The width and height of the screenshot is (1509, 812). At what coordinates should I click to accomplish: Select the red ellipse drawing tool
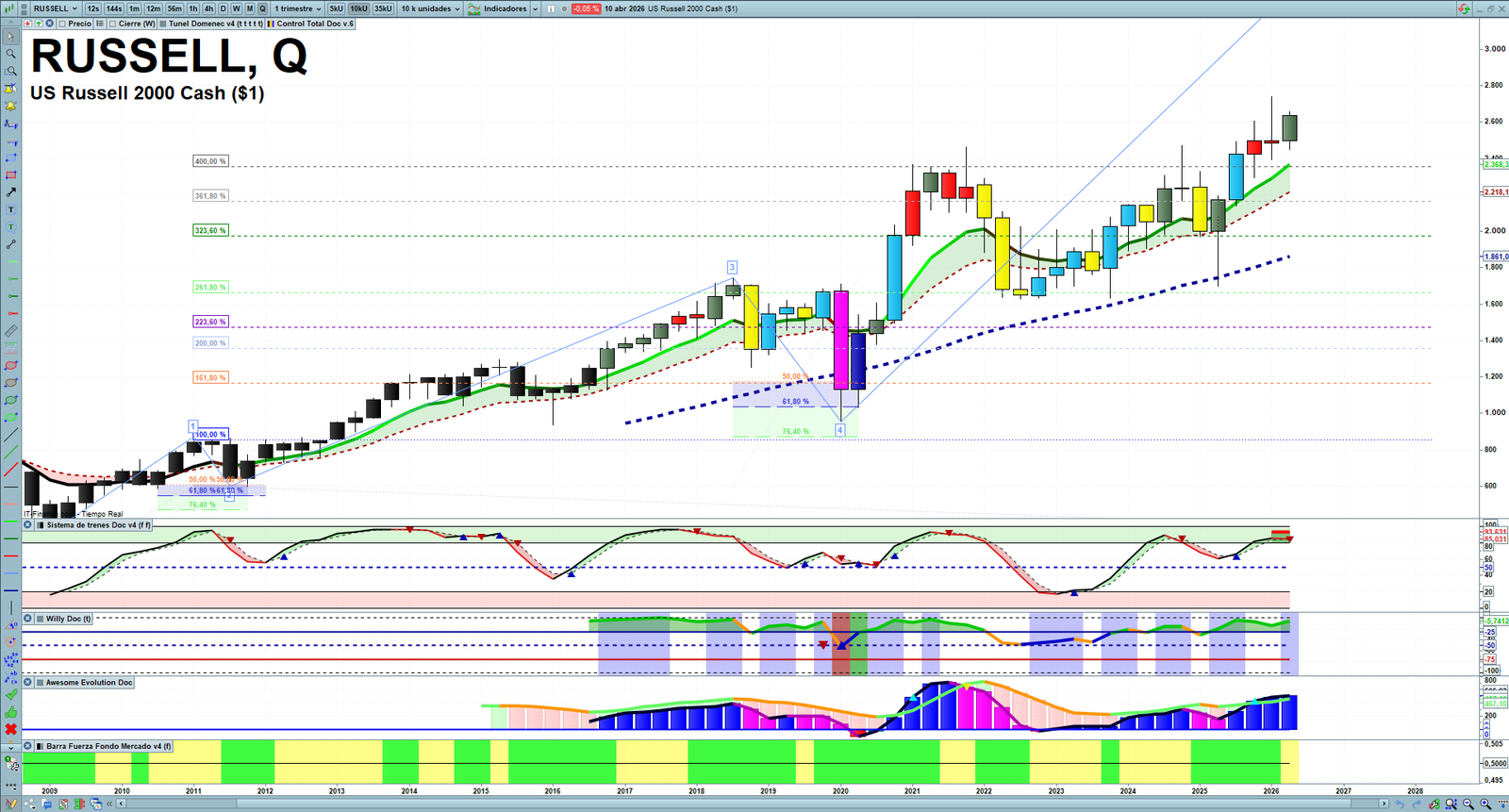[10, 366]
